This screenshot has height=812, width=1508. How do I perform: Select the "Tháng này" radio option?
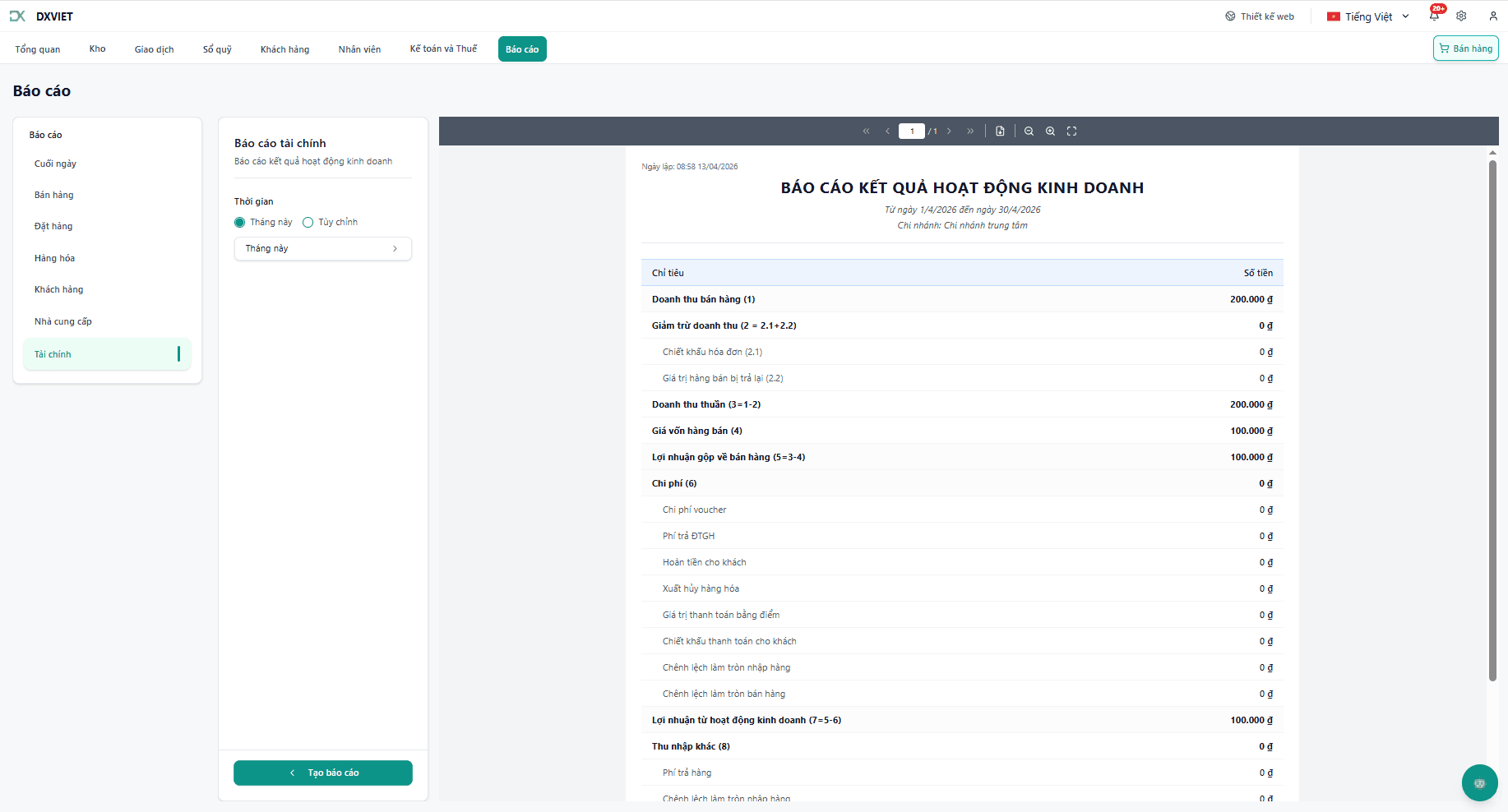tap(240, 223)
